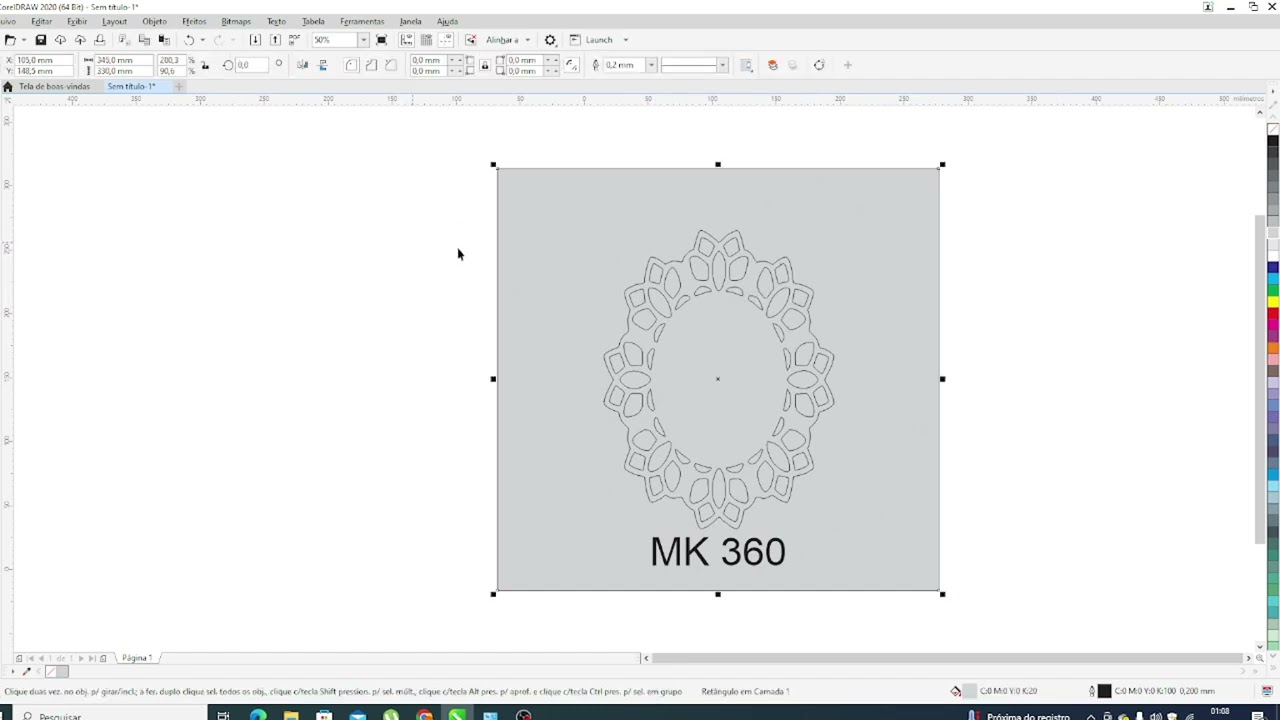
Task: Toggle the Show grid icon
Action: pyautogui.click(x=426, y=40)
